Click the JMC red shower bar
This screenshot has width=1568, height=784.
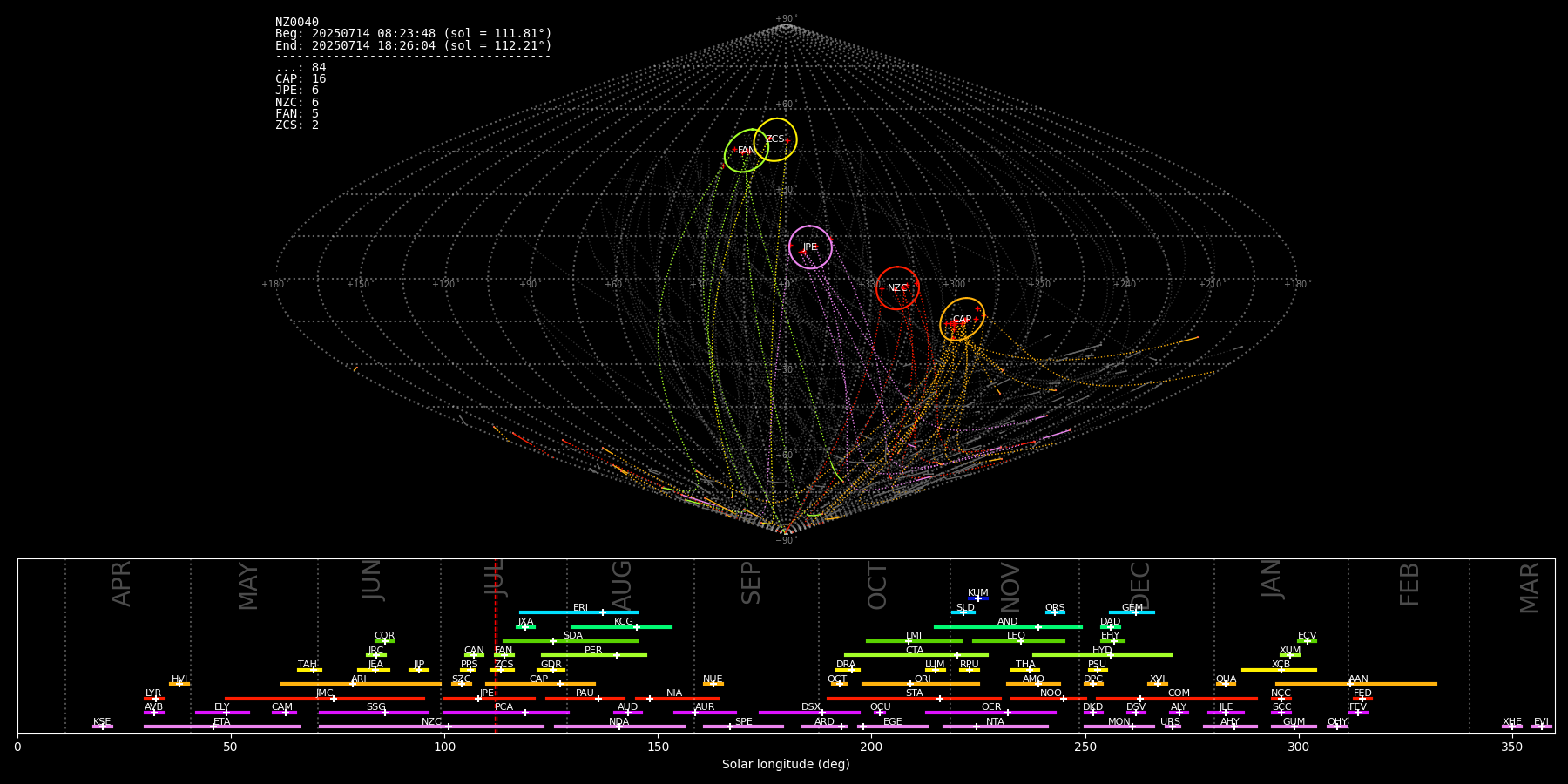325,699
